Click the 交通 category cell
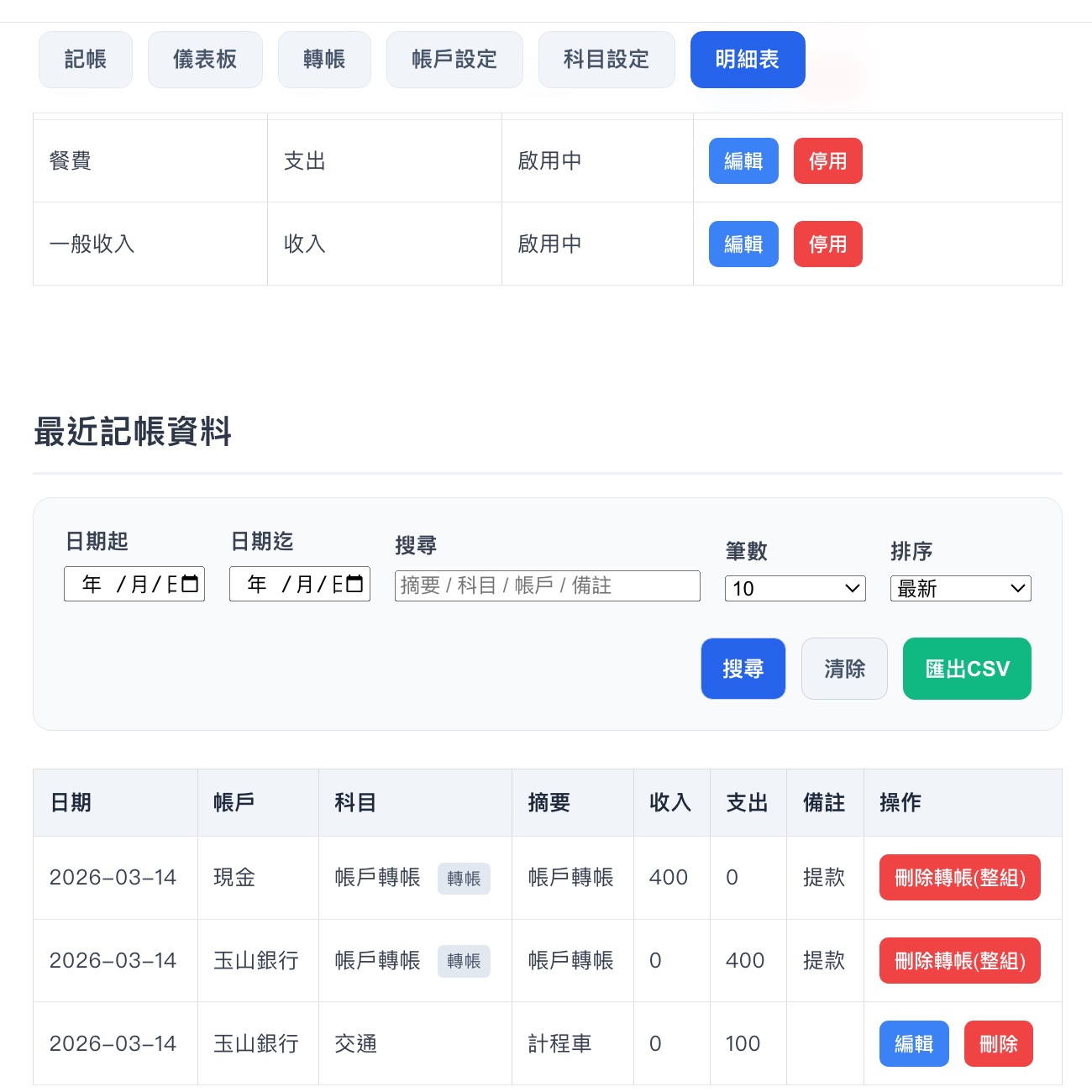 point(416,1043)
